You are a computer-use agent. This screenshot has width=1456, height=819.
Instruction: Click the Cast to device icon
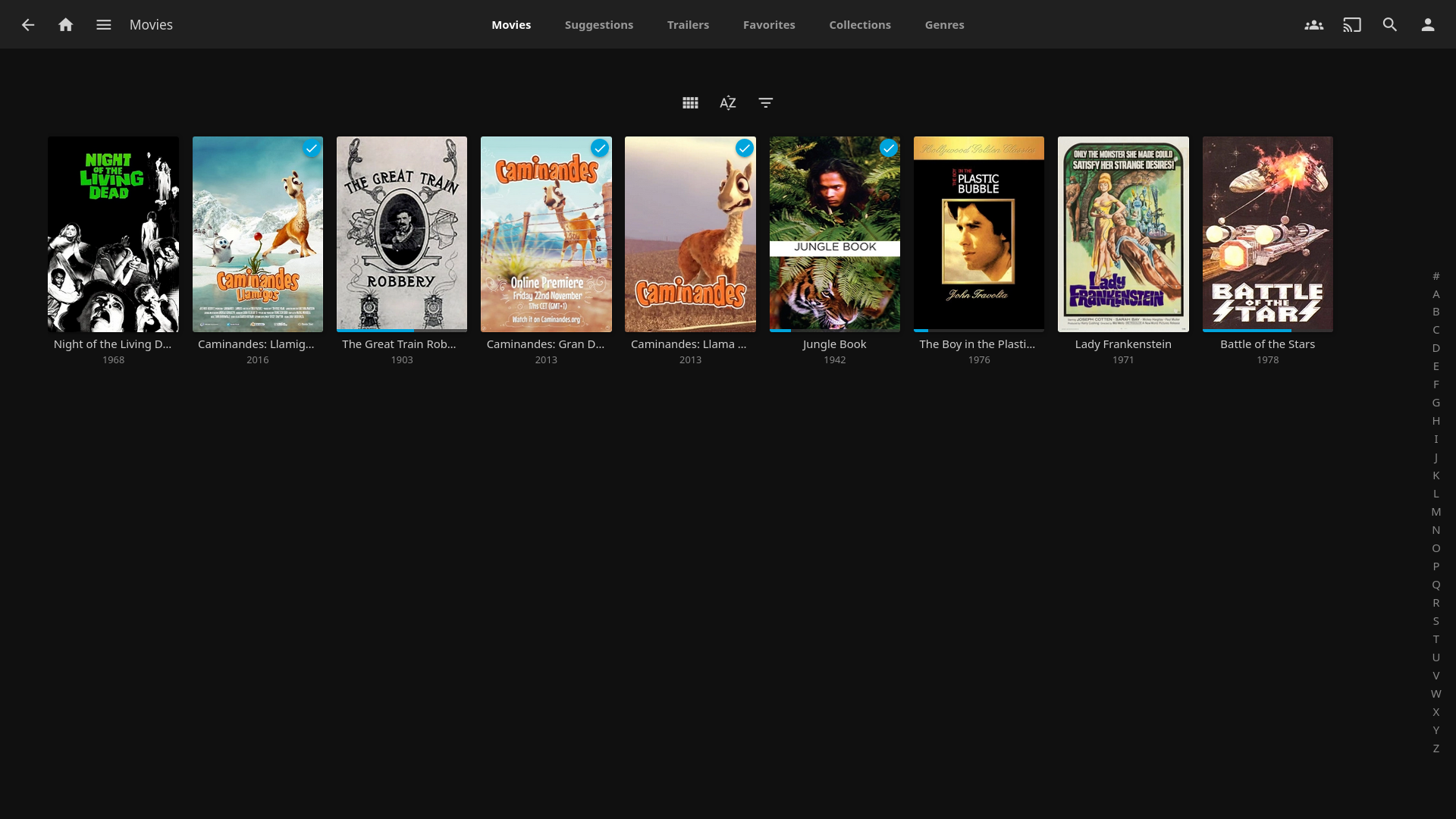pyautogui.click(x=1352, y=24)
